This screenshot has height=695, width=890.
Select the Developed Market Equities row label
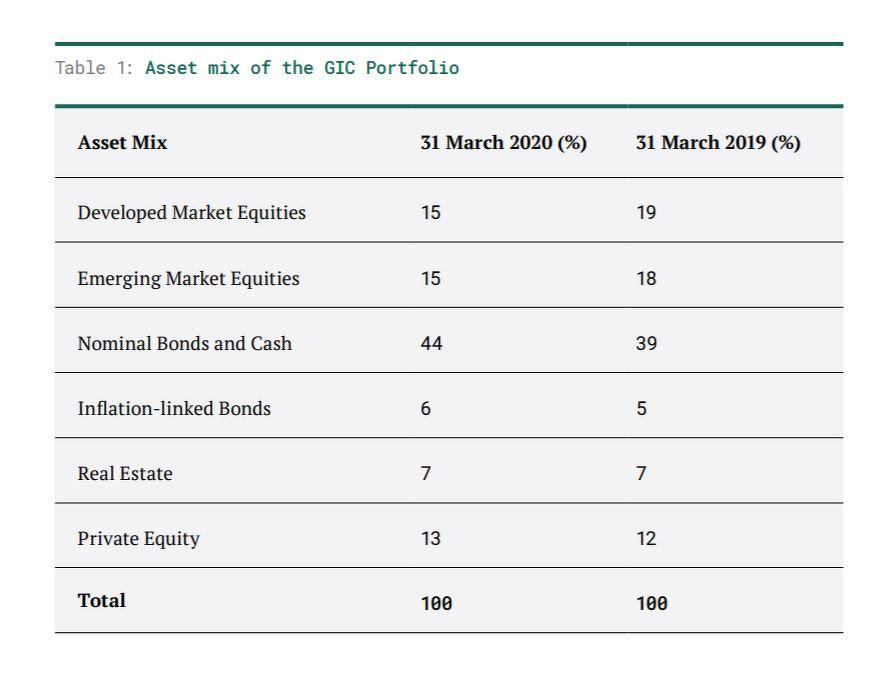tap(192, 213)
